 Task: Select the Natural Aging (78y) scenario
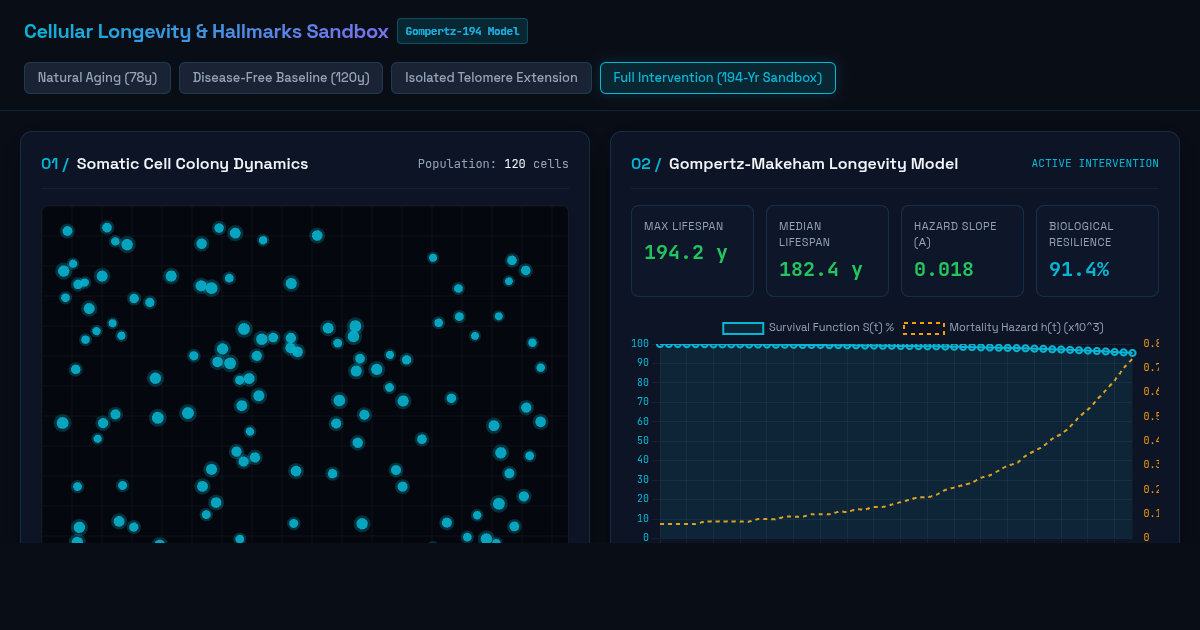[x=98, y=78]
